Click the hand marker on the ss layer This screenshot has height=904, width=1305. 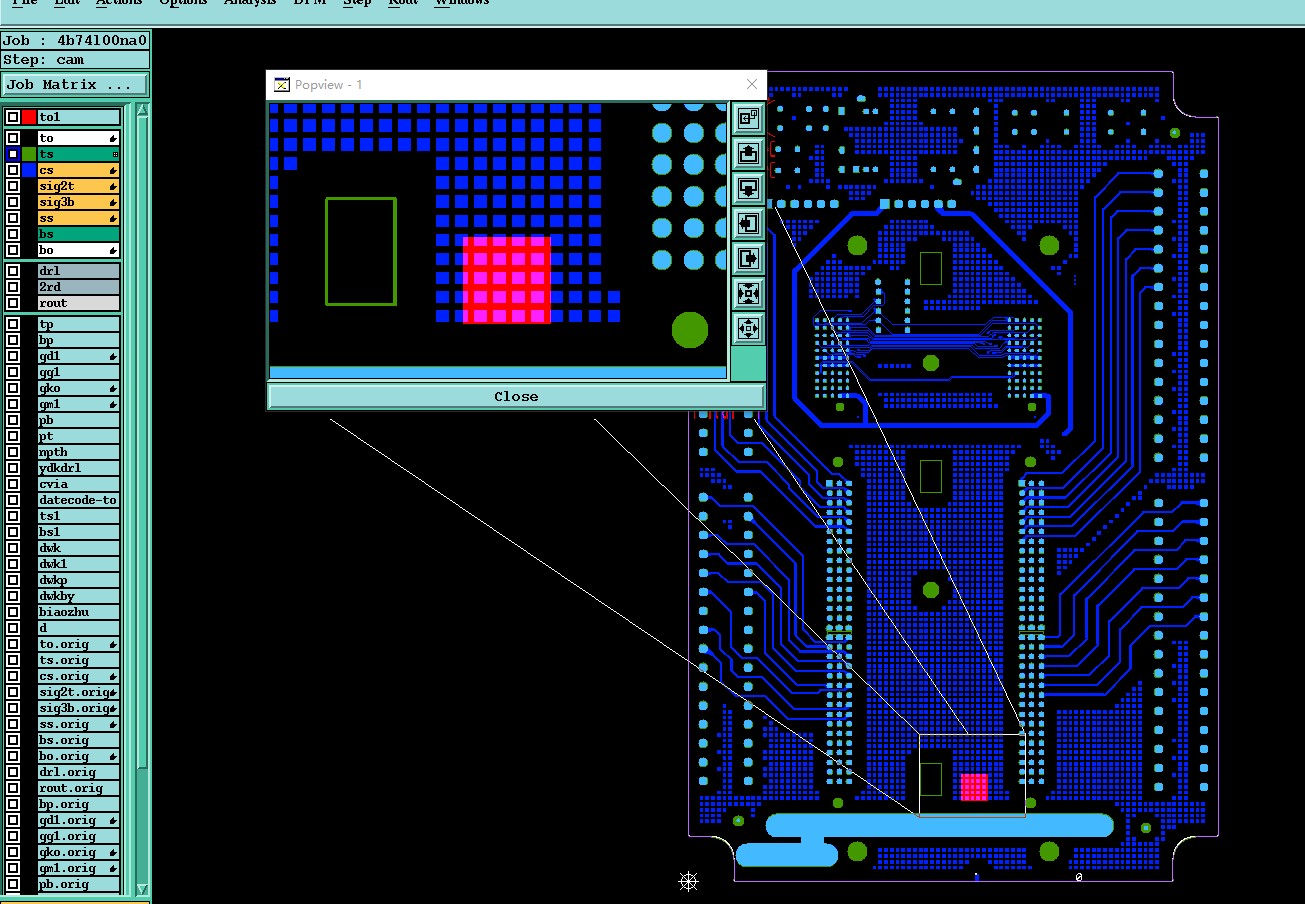tap(113, 218)
